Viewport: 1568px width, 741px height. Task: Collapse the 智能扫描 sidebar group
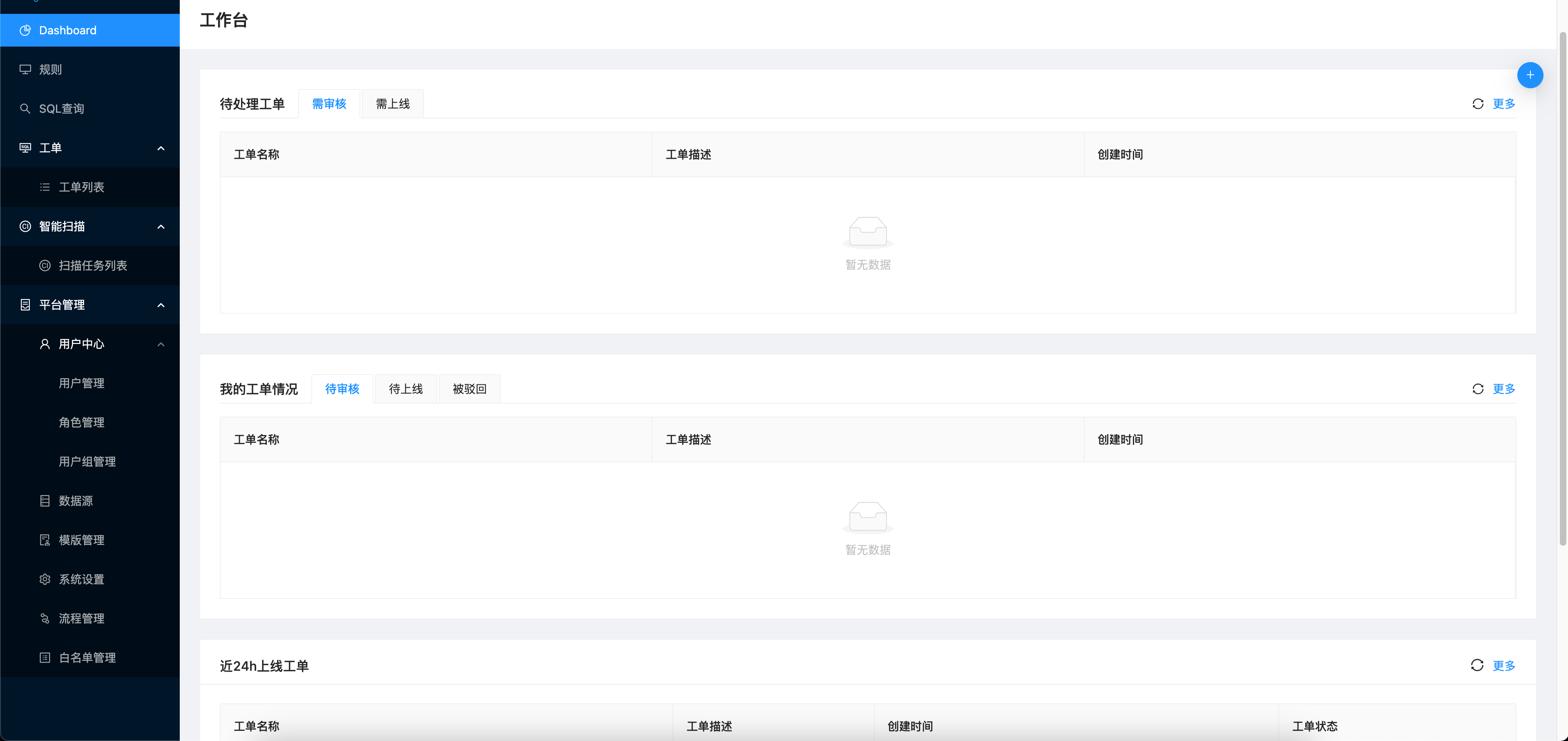point(161,226)
